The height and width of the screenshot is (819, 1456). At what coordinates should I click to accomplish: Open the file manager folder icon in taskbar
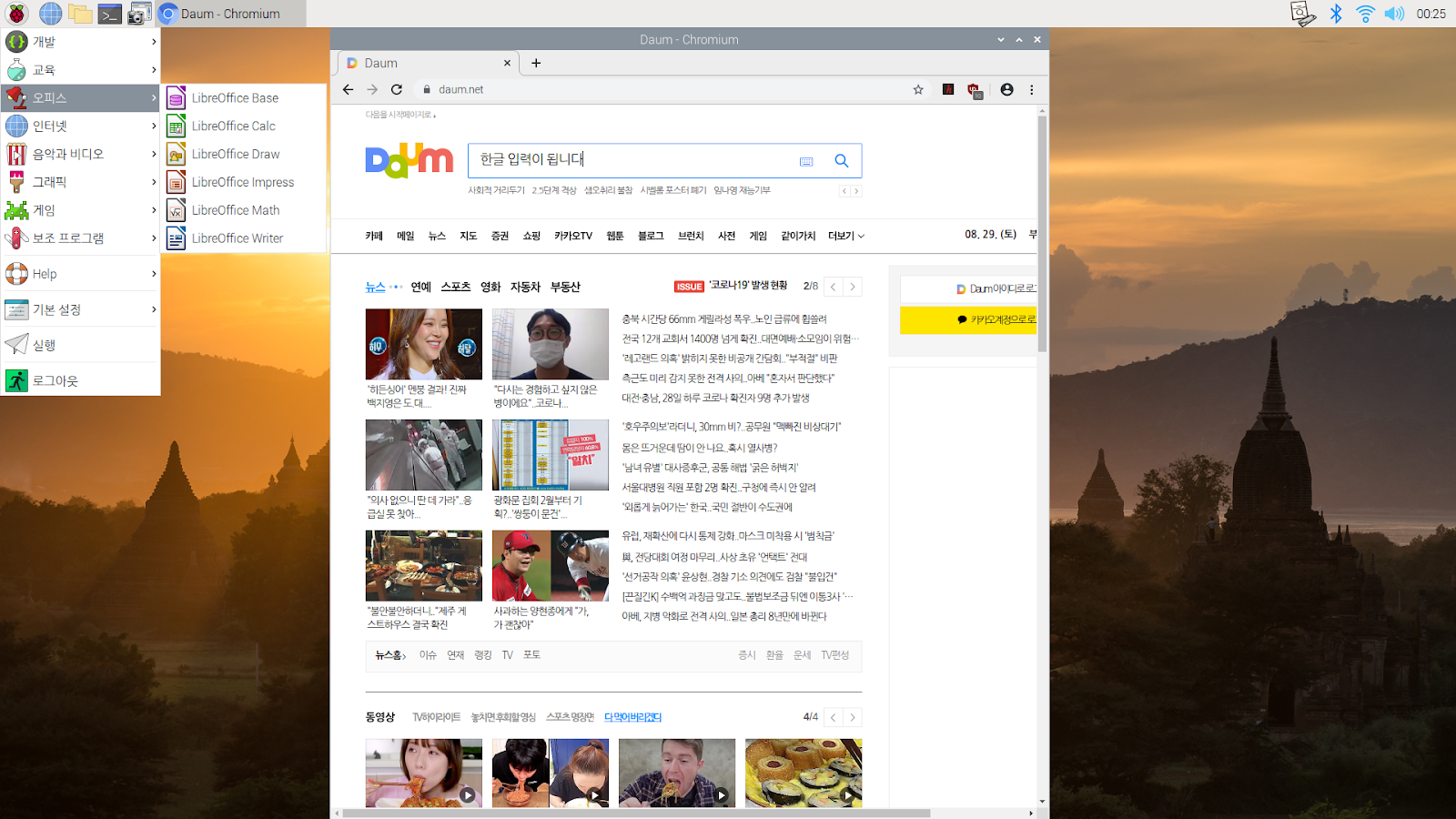(80, 14)
